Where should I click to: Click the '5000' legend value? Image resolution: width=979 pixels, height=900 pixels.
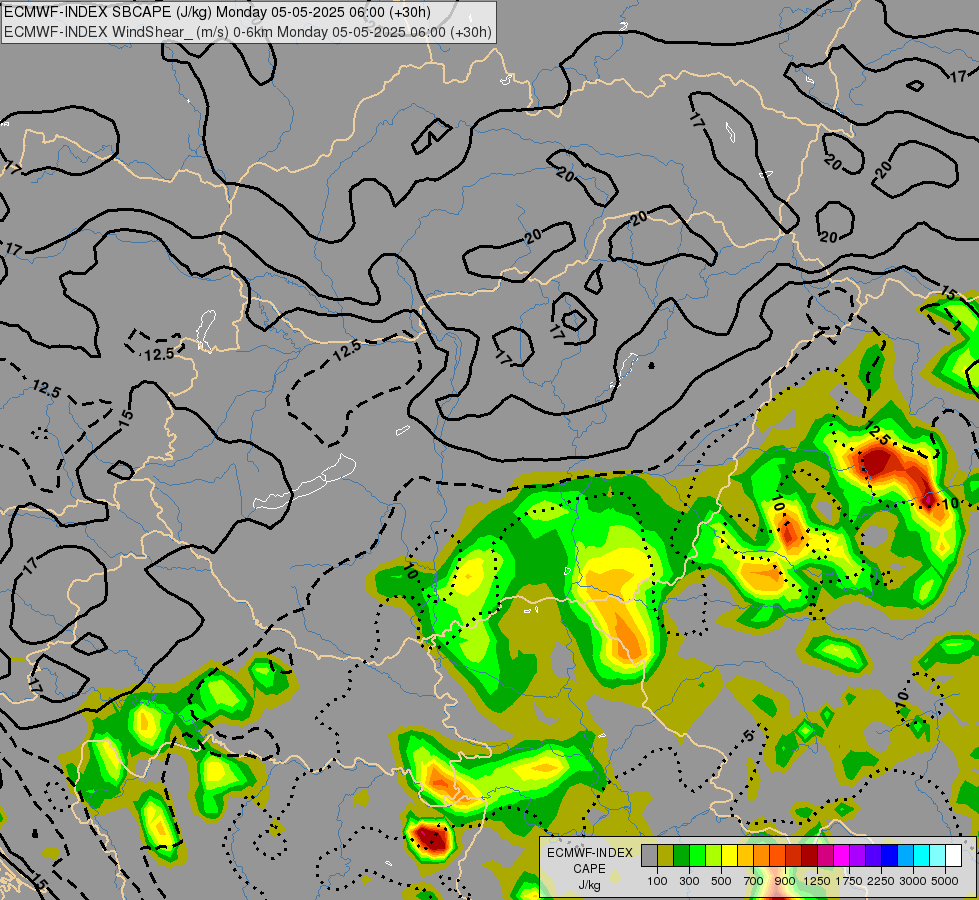click(945, 881)
